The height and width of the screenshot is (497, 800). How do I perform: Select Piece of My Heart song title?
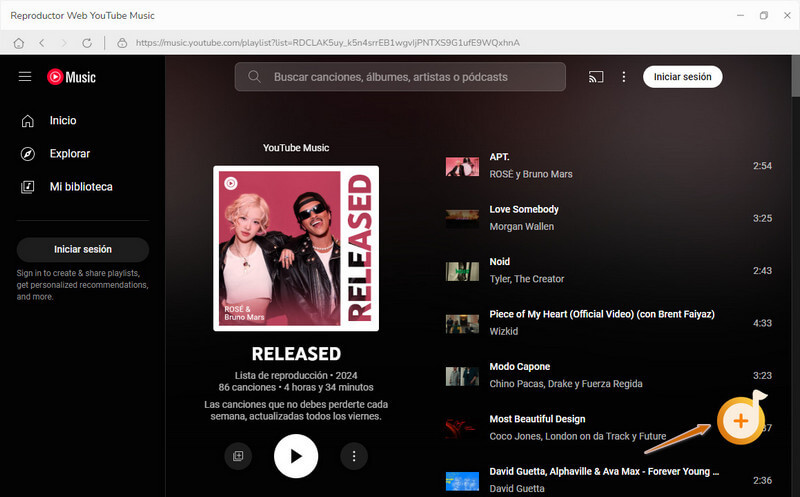[x=602, y=314]
